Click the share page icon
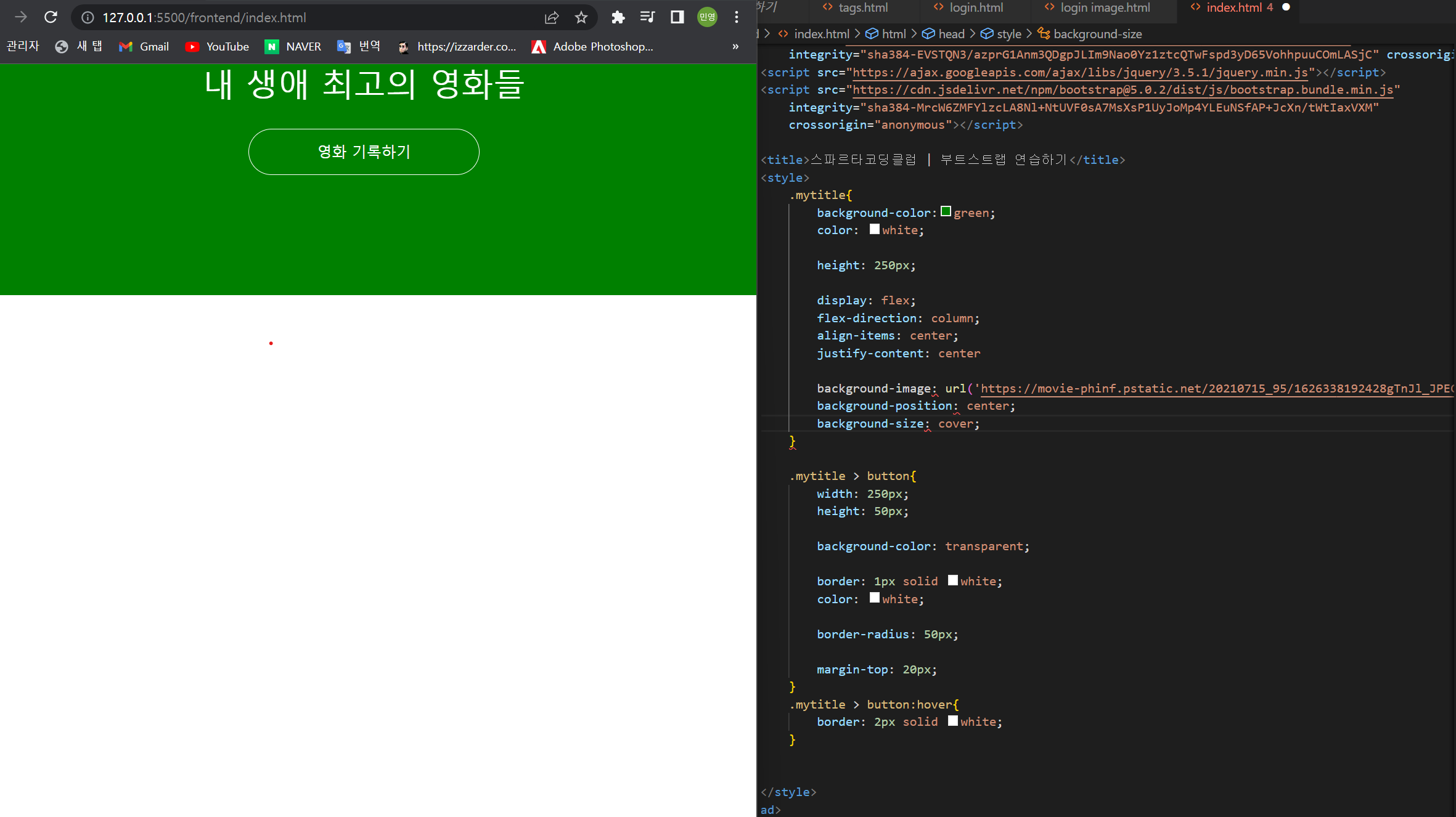Viewport: 1456px width, 817px height. [x=552, y=17]
